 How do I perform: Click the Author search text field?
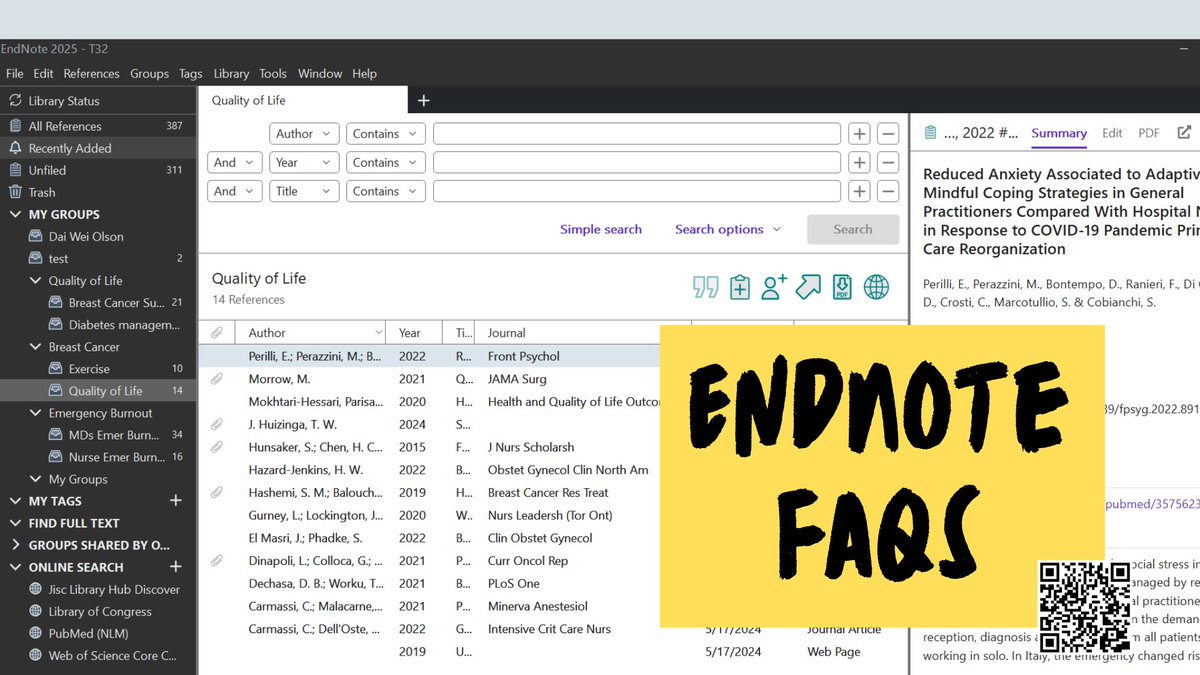click(x=637, y=134)
